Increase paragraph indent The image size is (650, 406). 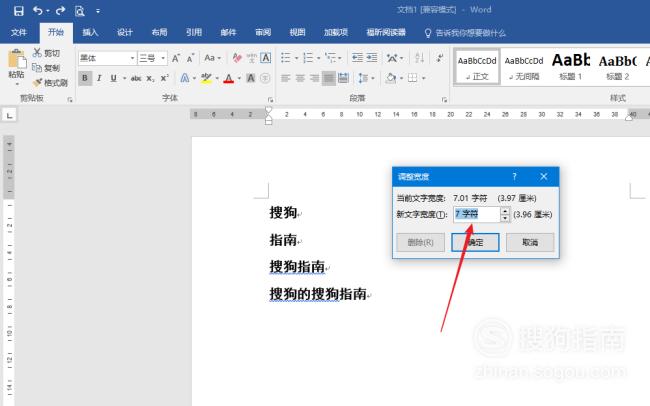click(372, 58)
